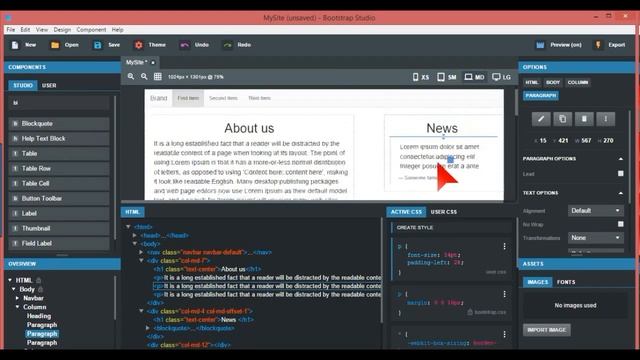Click the components search field
This screenshot has width=640, height=360.
59,103
